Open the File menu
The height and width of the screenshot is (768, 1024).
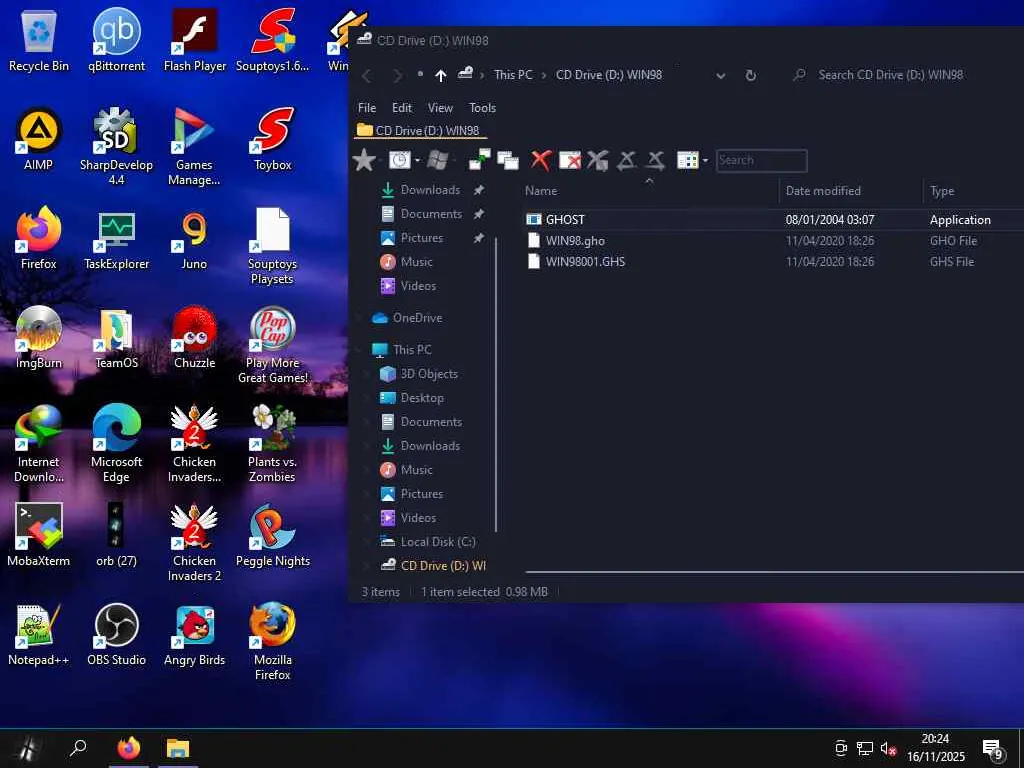coord(367,108)
